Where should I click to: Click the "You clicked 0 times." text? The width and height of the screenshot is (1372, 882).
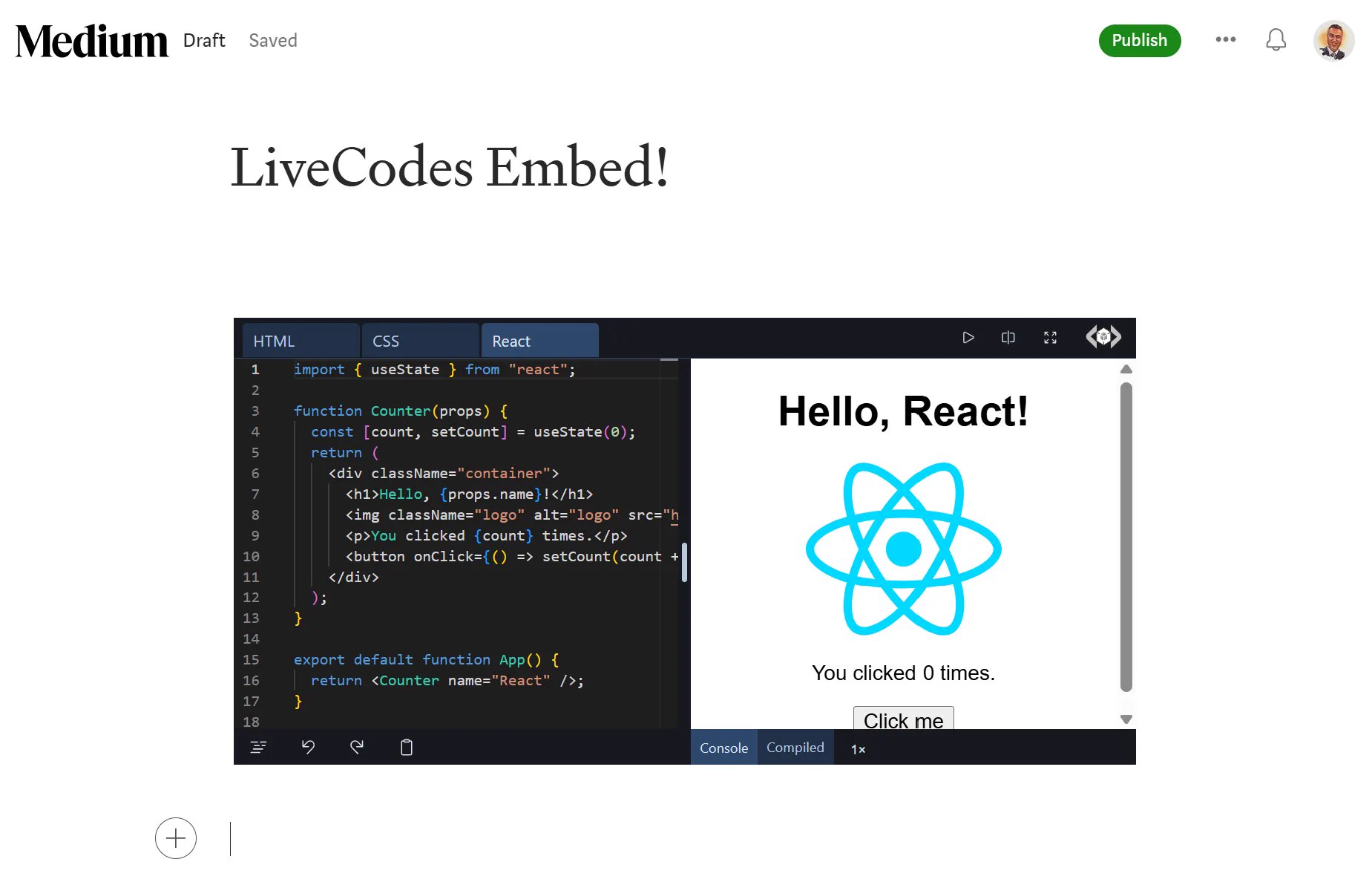click(903, 673)
